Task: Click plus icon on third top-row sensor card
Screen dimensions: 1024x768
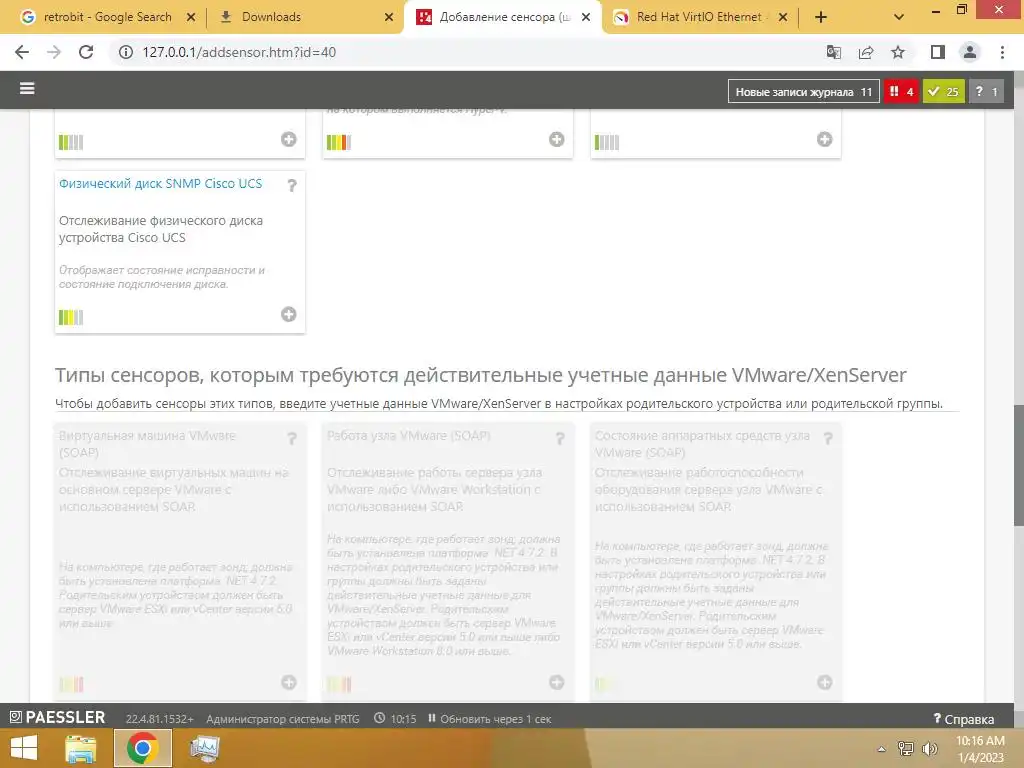Action: pos(825,139)
